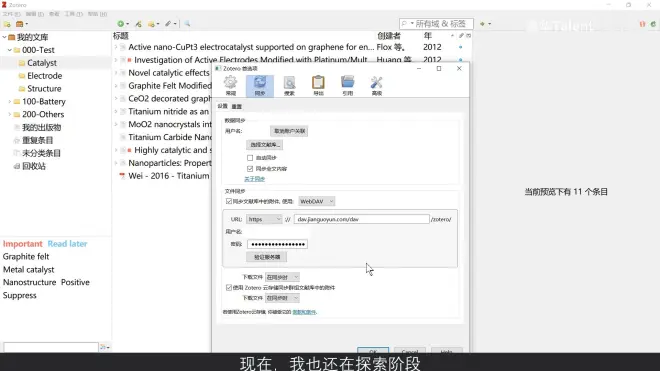Select the Graphite felt tag
Viewport: 660px width, 371px height.
tap(26, 256)
